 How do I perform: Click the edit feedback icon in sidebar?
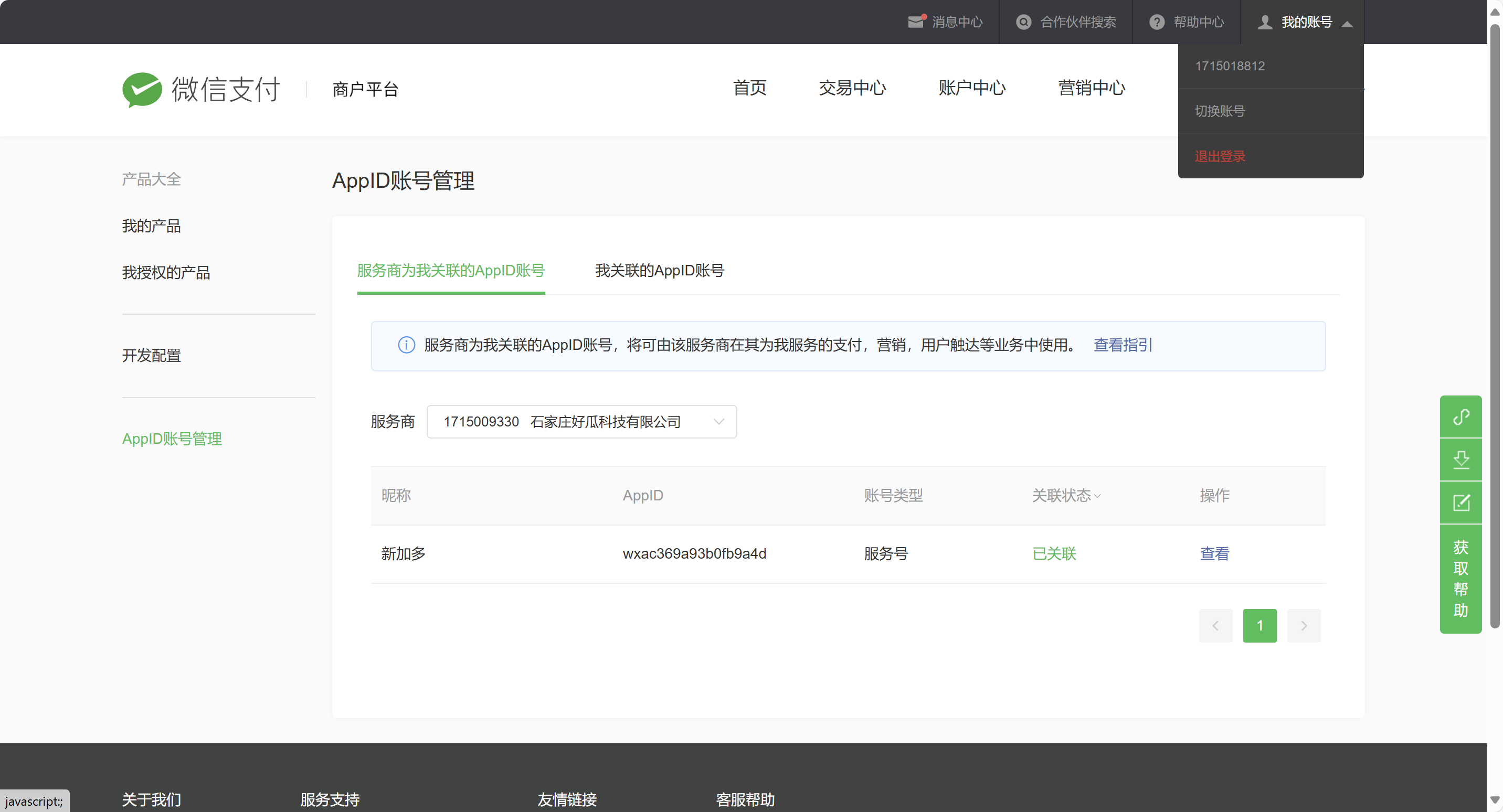tap(1460, 503)
